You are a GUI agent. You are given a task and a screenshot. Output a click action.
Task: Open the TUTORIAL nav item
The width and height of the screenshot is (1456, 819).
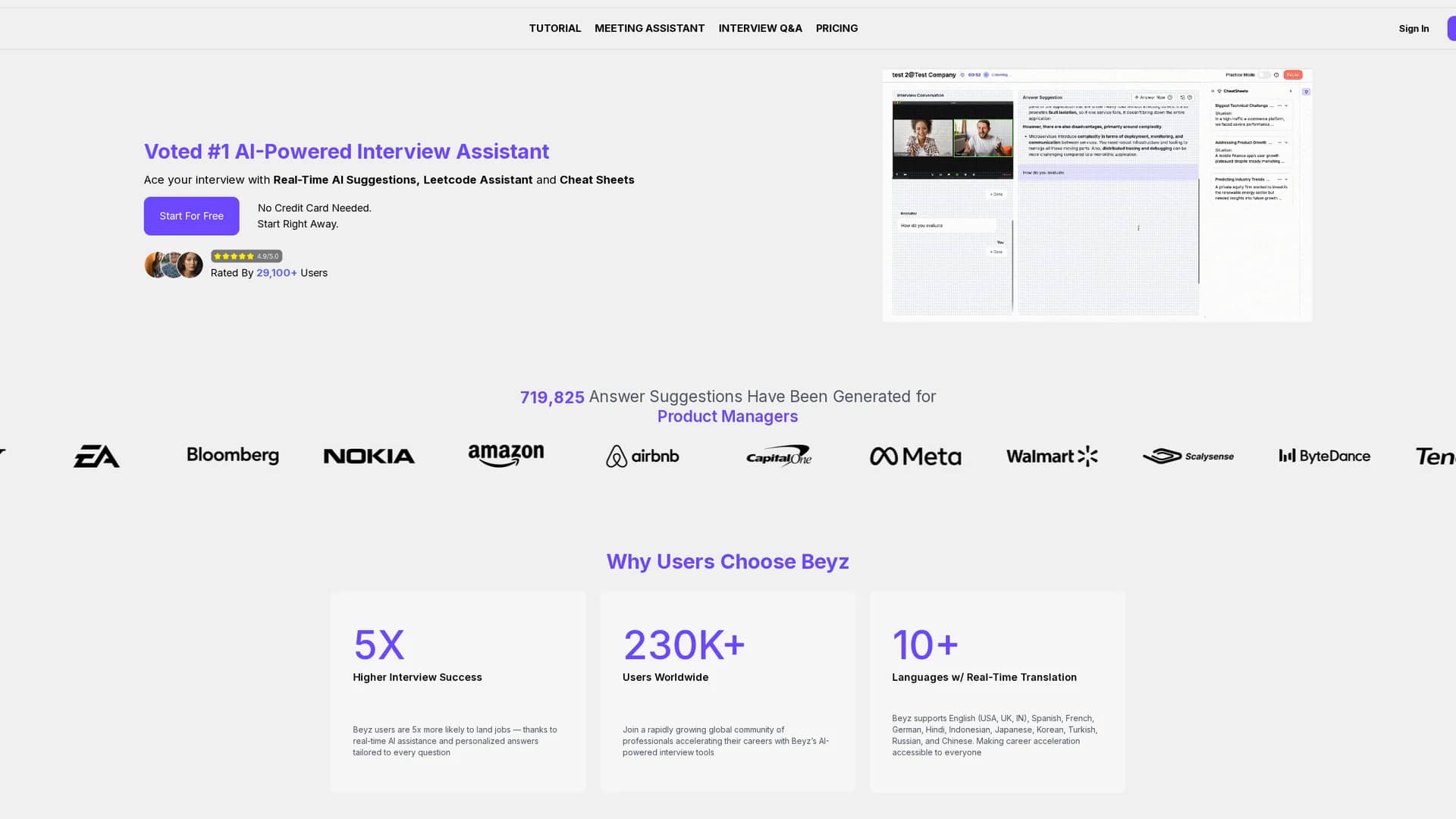[554, 28]
